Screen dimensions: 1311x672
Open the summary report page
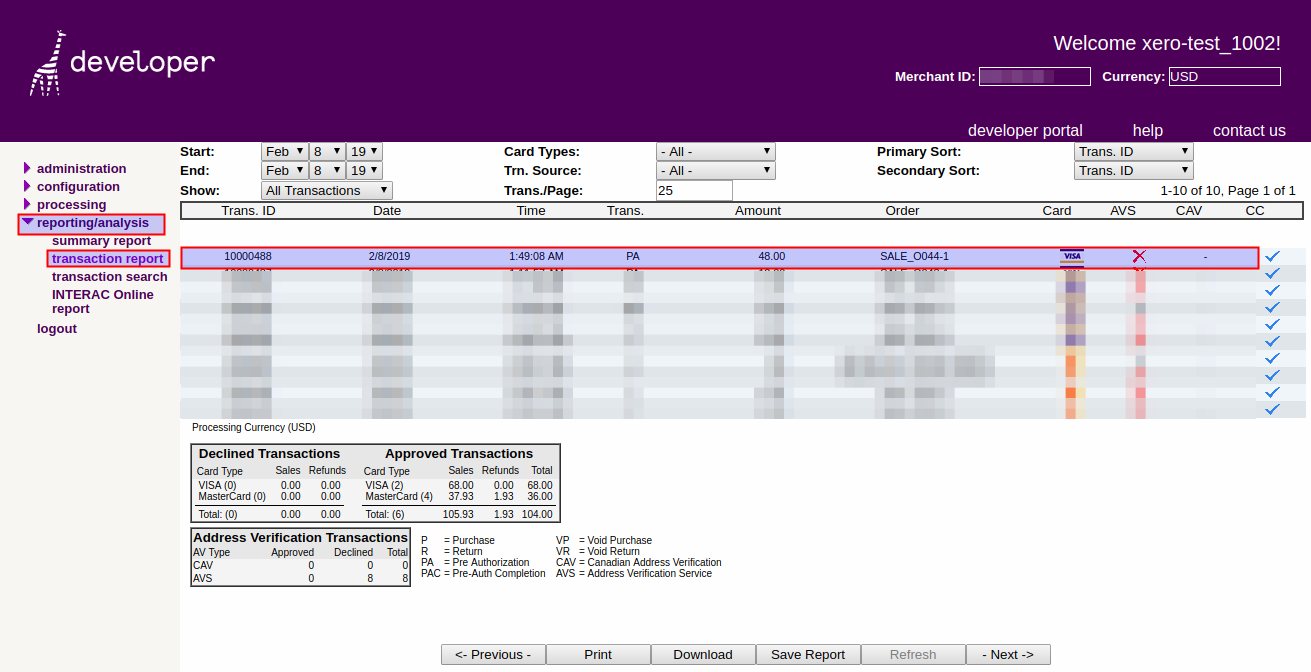point(101,241)
